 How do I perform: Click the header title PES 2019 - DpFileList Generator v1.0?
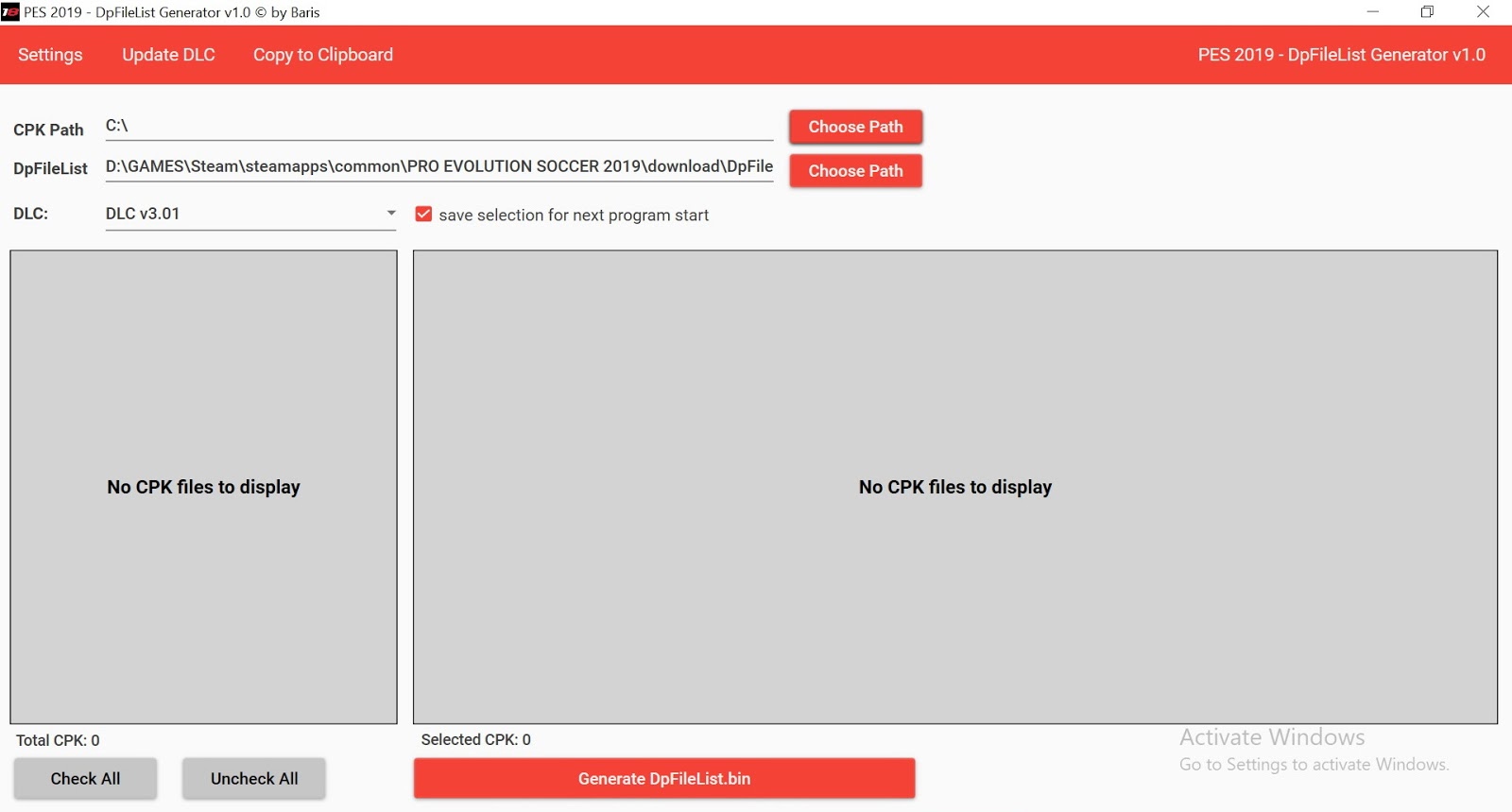[x=1342, y=55]
